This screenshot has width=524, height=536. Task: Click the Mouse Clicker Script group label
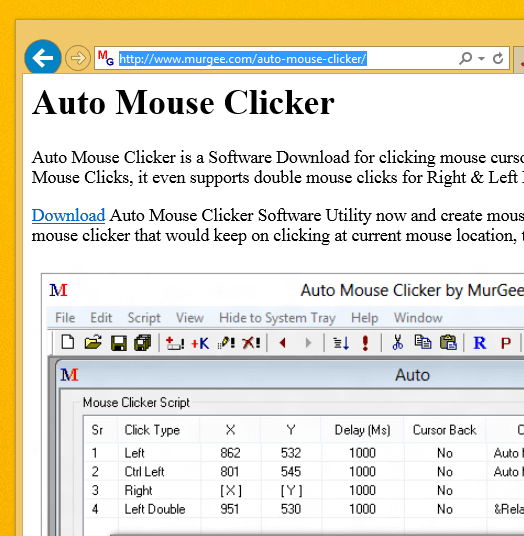point(136,402)
